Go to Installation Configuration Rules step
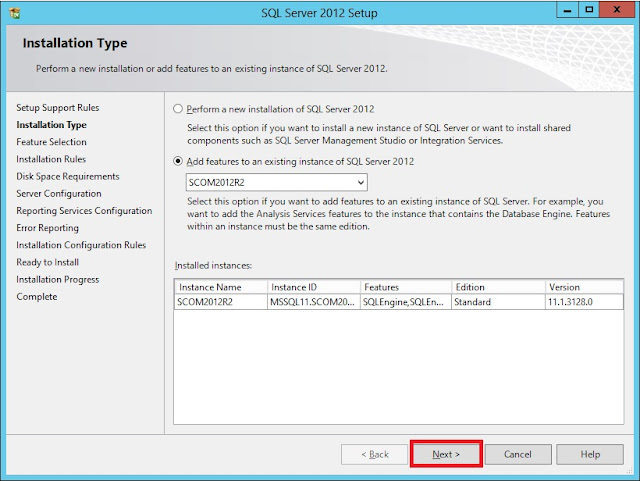 (81, 245)
